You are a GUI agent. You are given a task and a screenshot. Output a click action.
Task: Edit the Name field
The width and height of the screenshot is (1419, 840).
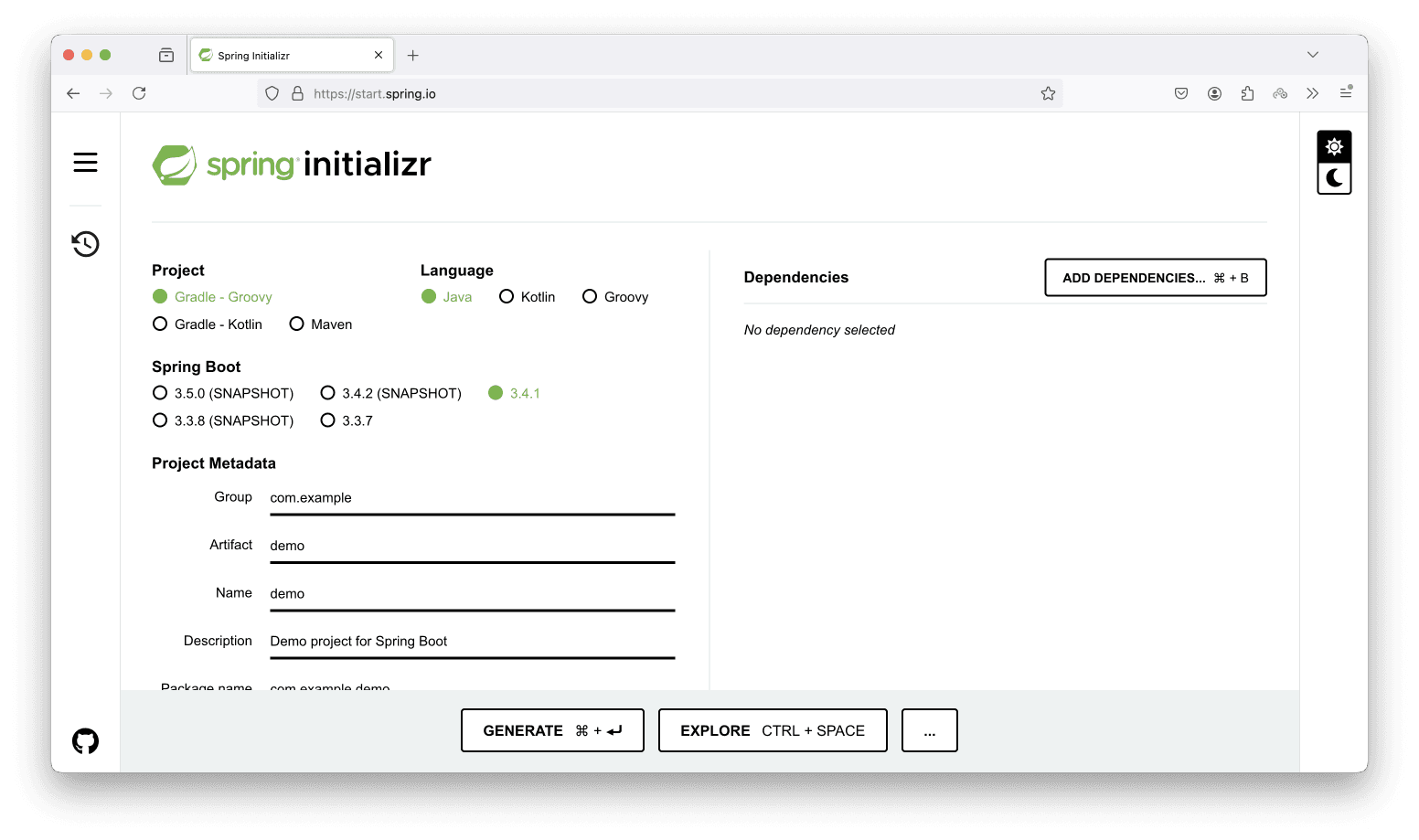(x=473, y=594)
